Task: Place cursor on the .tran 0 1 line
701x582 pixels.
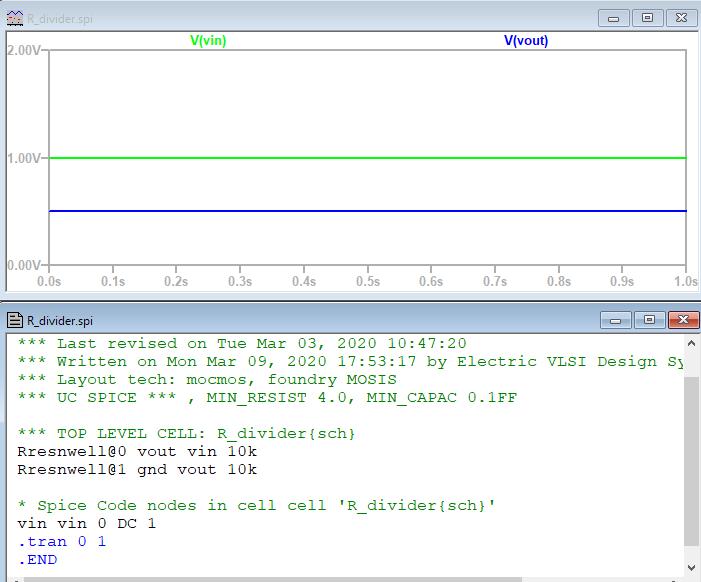Action: tap(62, 541)
